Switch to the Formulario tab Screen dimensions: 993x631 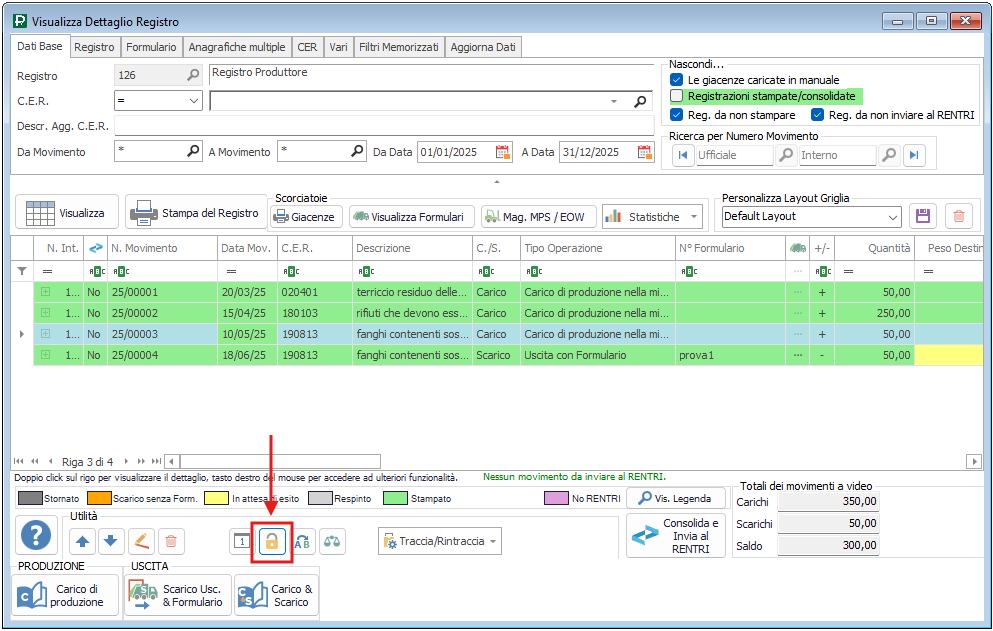click(151, 47)
